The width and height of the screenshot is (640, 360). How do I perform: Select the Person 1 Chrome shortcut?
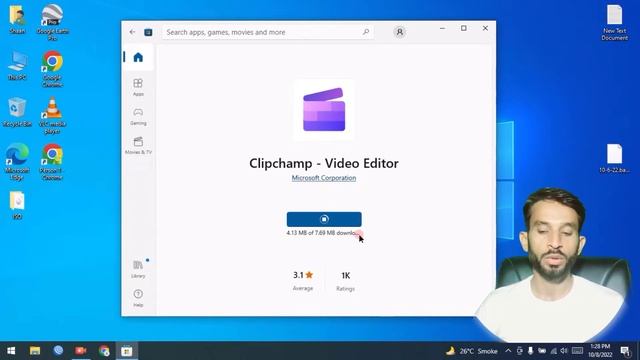[52, 162]
